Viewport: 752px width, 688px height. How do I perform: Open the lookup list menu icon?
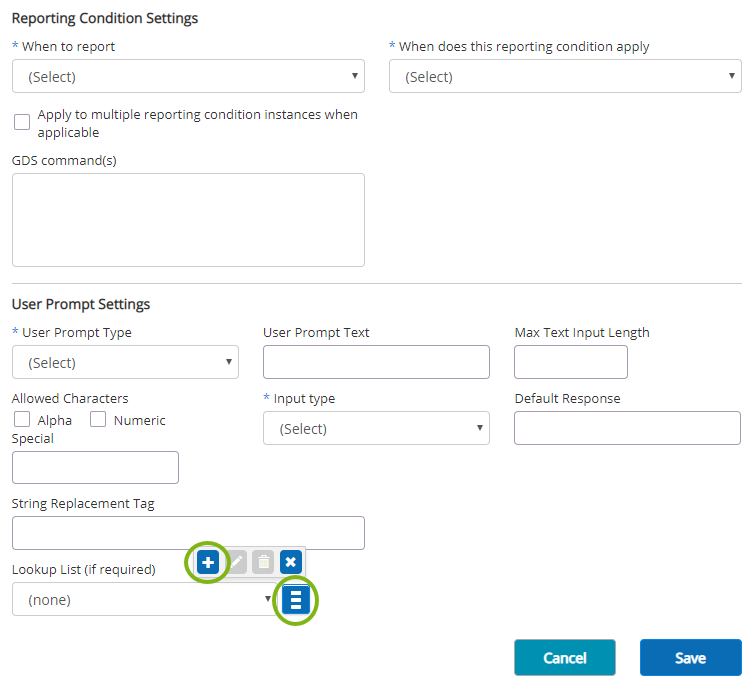[x=295, y=600]
